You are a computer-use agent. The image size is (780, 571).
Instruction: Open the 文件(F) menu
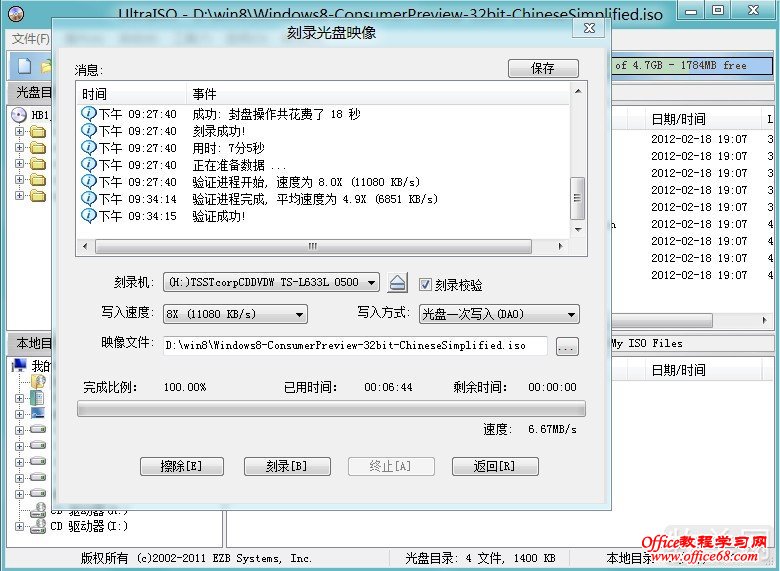click(30, 39)
